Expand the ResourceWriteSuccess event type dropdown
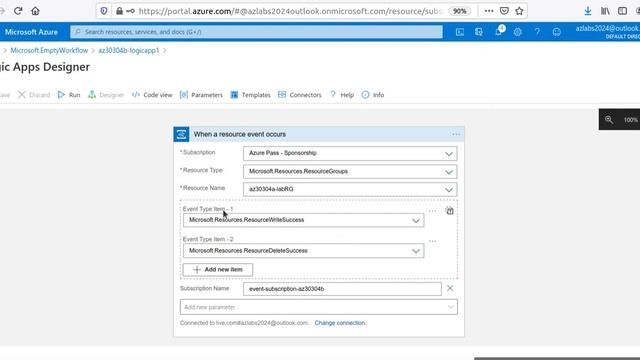 click(303, 220)
